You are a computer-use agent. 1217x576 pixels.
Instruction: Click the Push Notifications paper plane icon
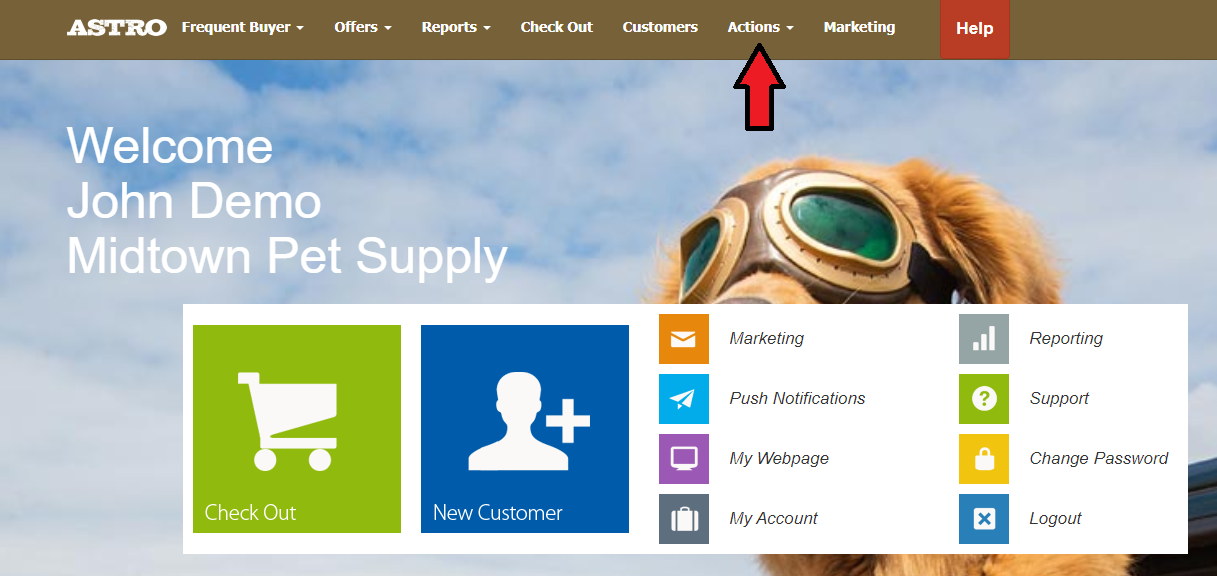[x=684, y=399]
